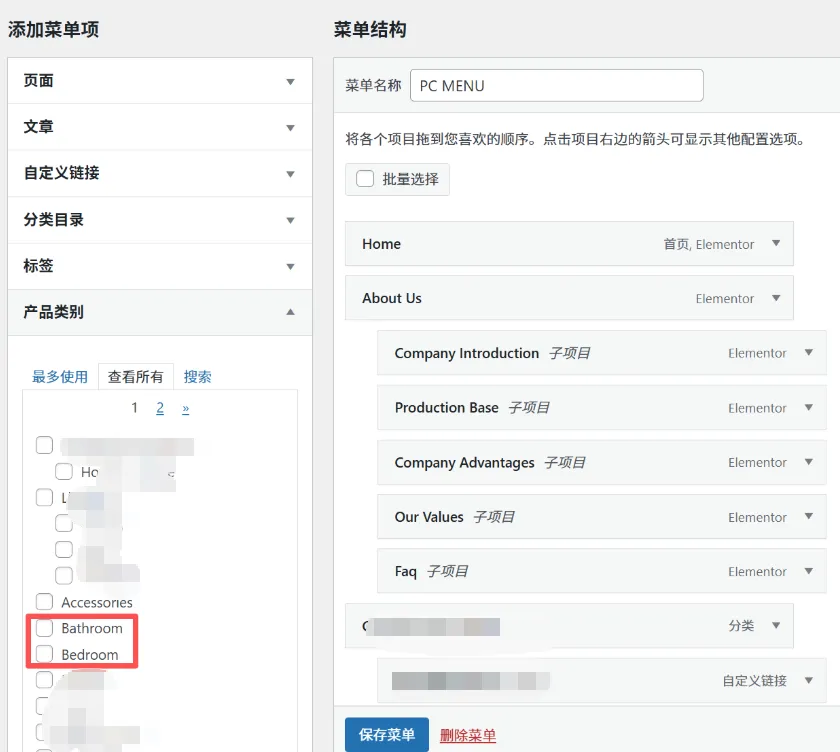840x752 pixels.
Task: Switch to the 最多使用 tab
Action: pos(58,376)
